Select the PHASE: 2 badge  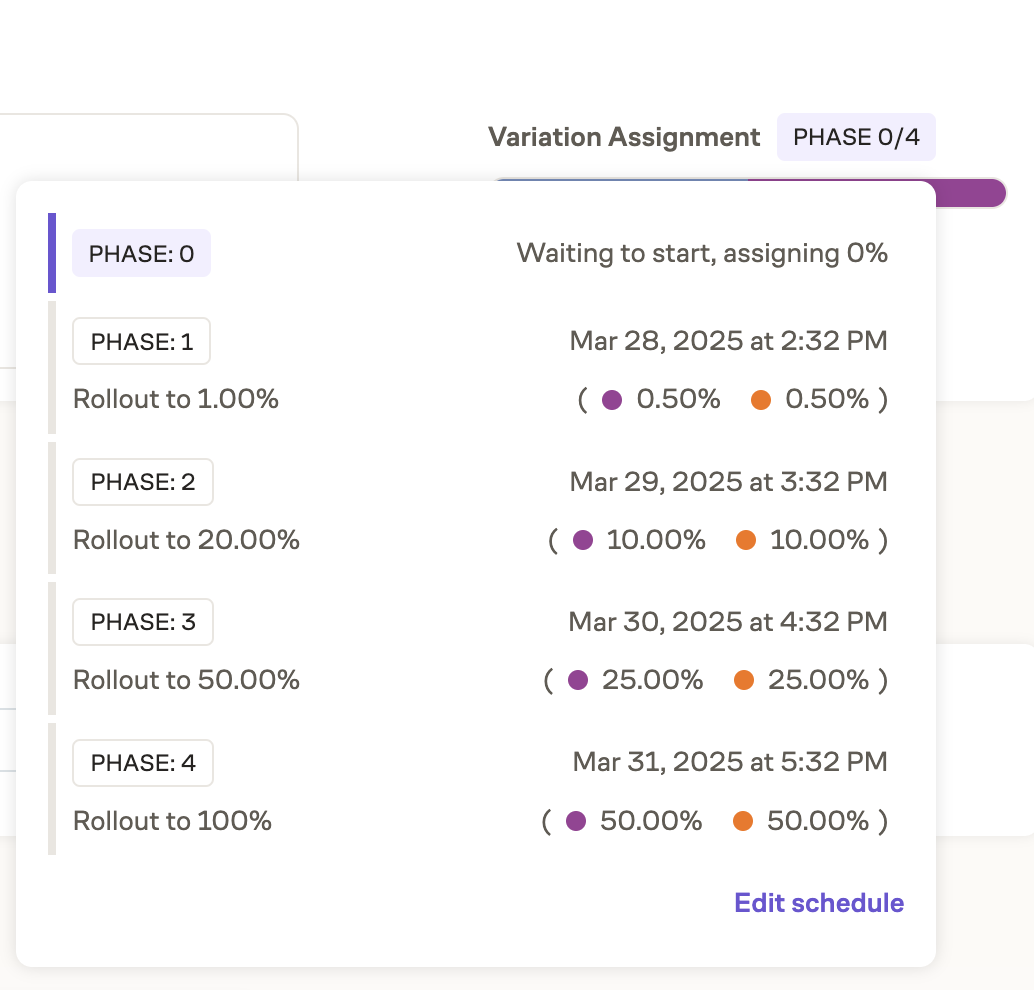click(142, 481)
